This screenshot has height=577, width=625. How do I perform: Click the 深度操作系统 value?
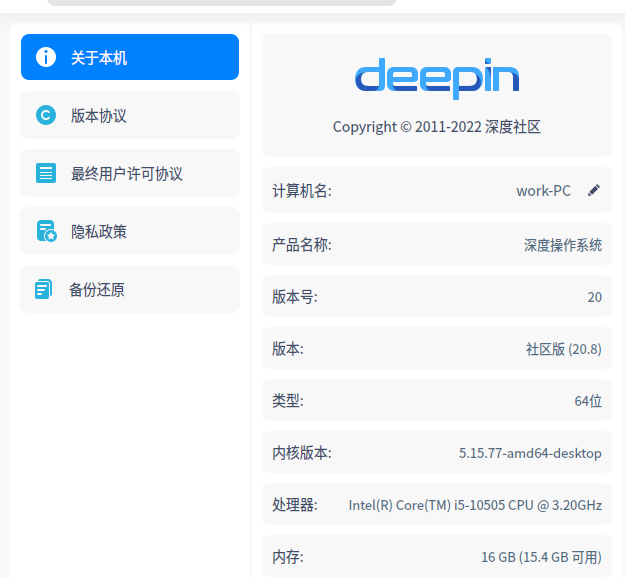click(x=563, y=245)
